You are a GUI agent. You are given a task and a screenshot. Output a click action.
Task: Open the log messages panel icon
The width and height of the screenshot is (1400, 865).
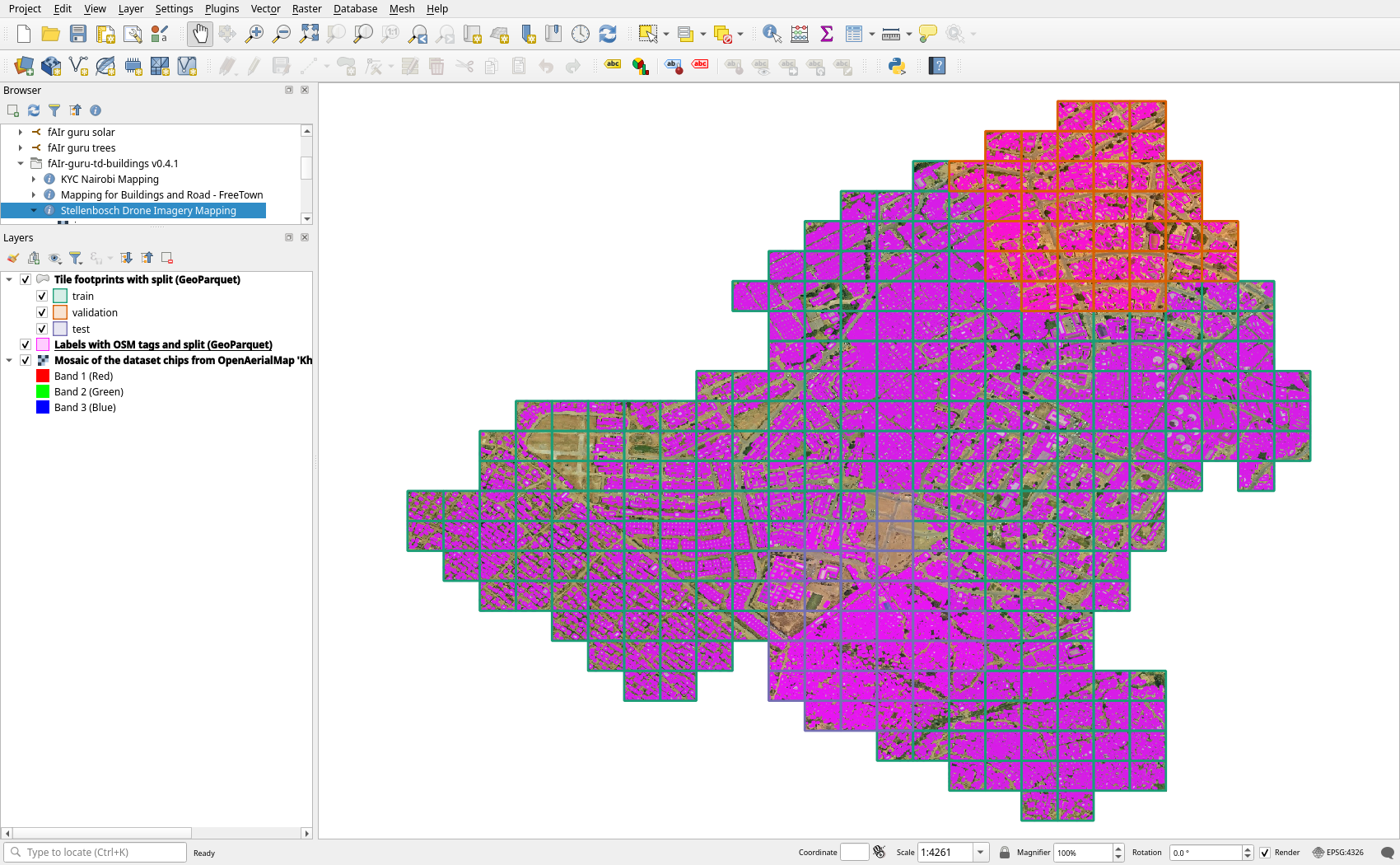(x=1388, y=853)
